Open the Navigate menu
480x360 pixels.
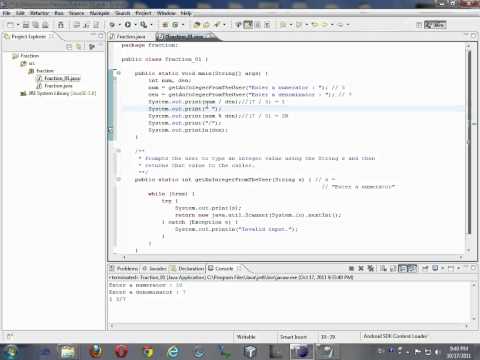tap(99, 13)
